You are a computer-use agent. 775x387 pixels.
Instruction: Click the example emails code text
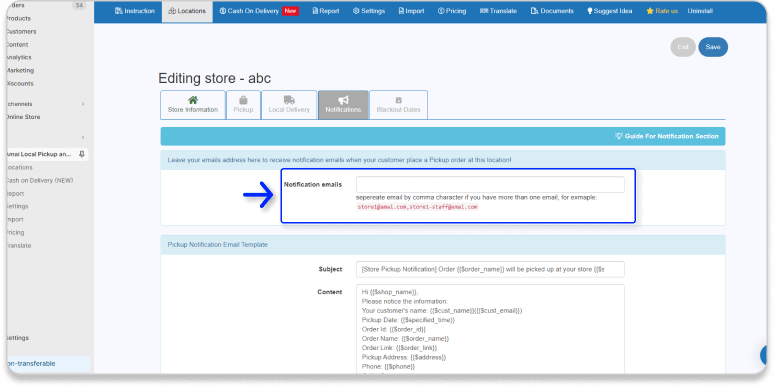(417, 207)
